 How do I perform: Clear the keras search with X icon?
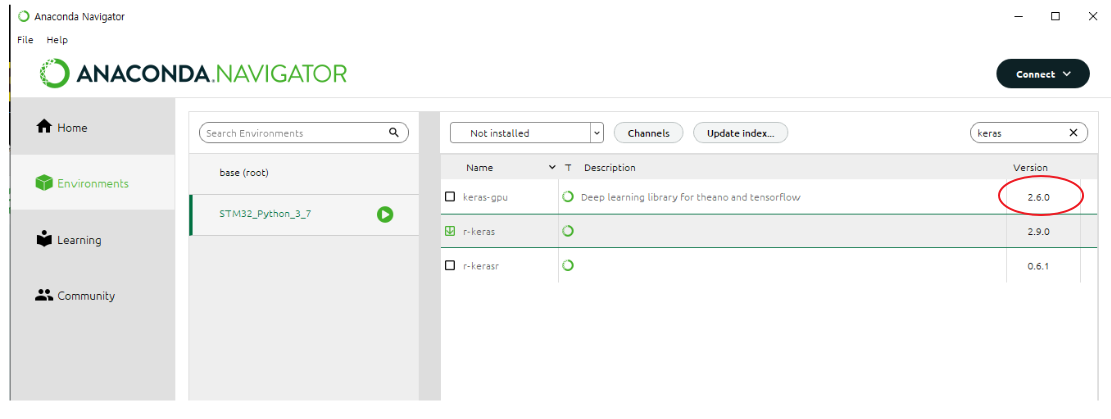pyautogui.click(x=1073, y=133)
